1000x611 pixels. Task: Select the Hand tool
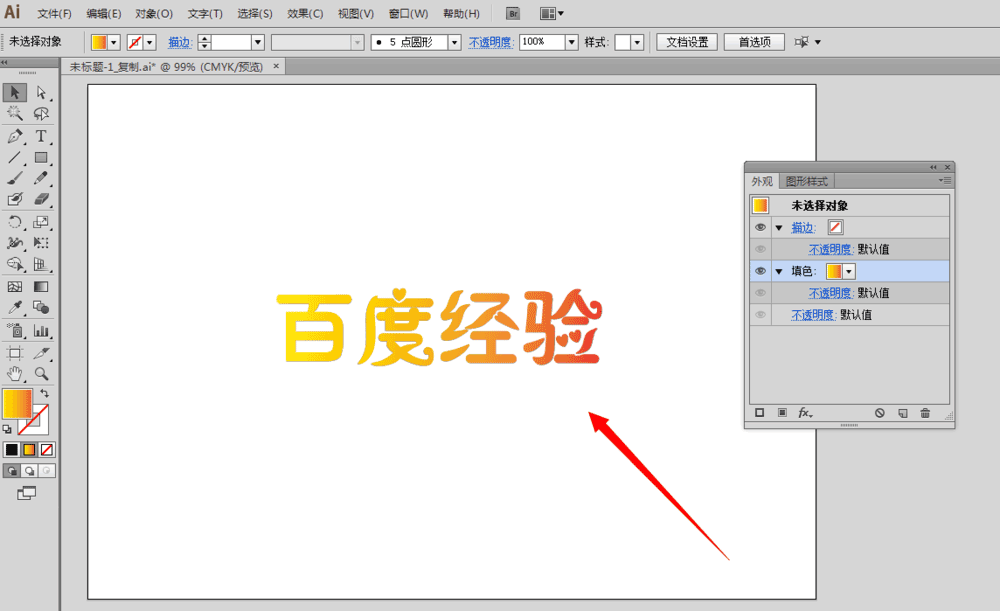[x=15, y=374]
